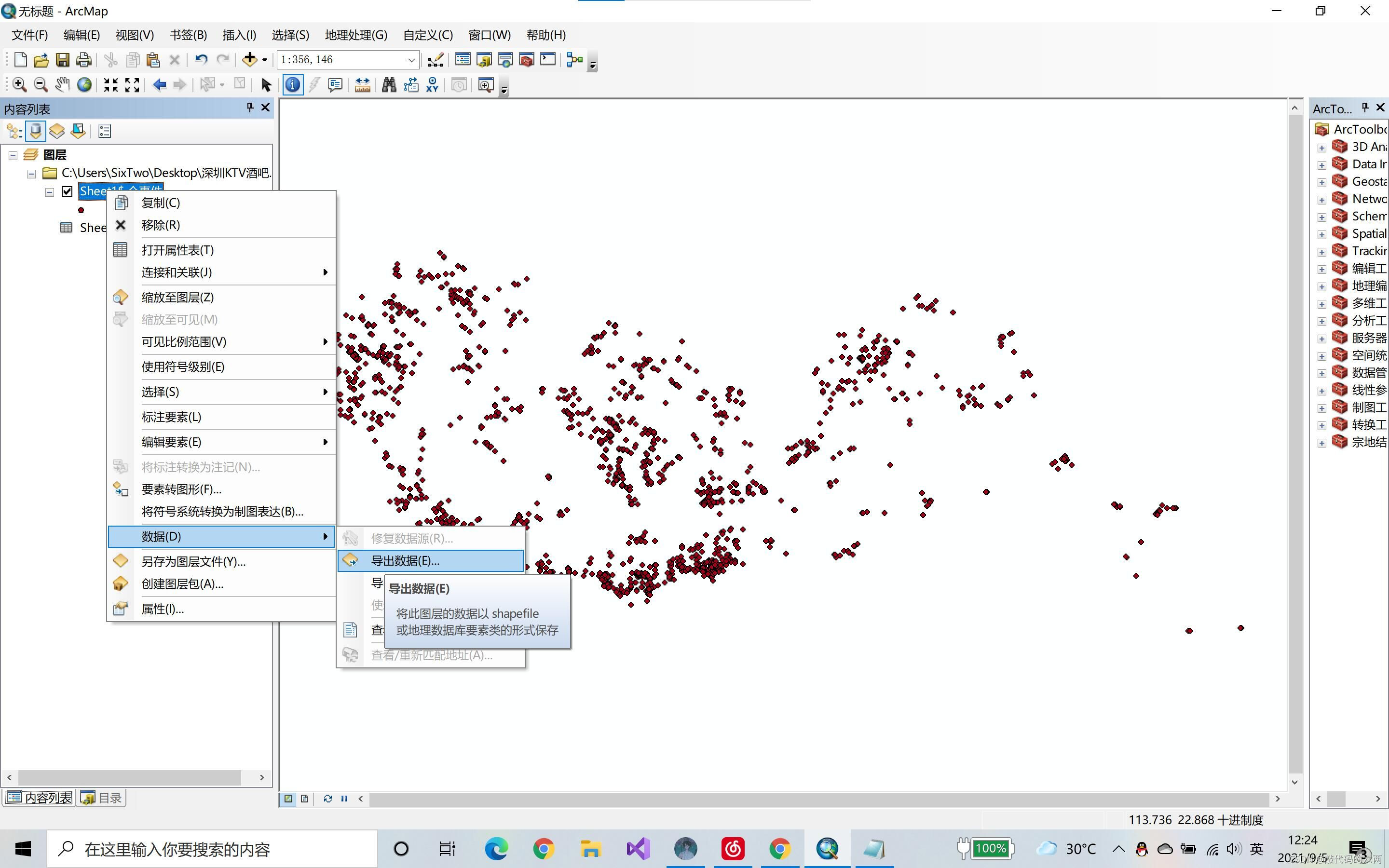Click the Save document icon
This screenshot has width=1389, height=868.
pyautogui.click(x=62, y=60)
